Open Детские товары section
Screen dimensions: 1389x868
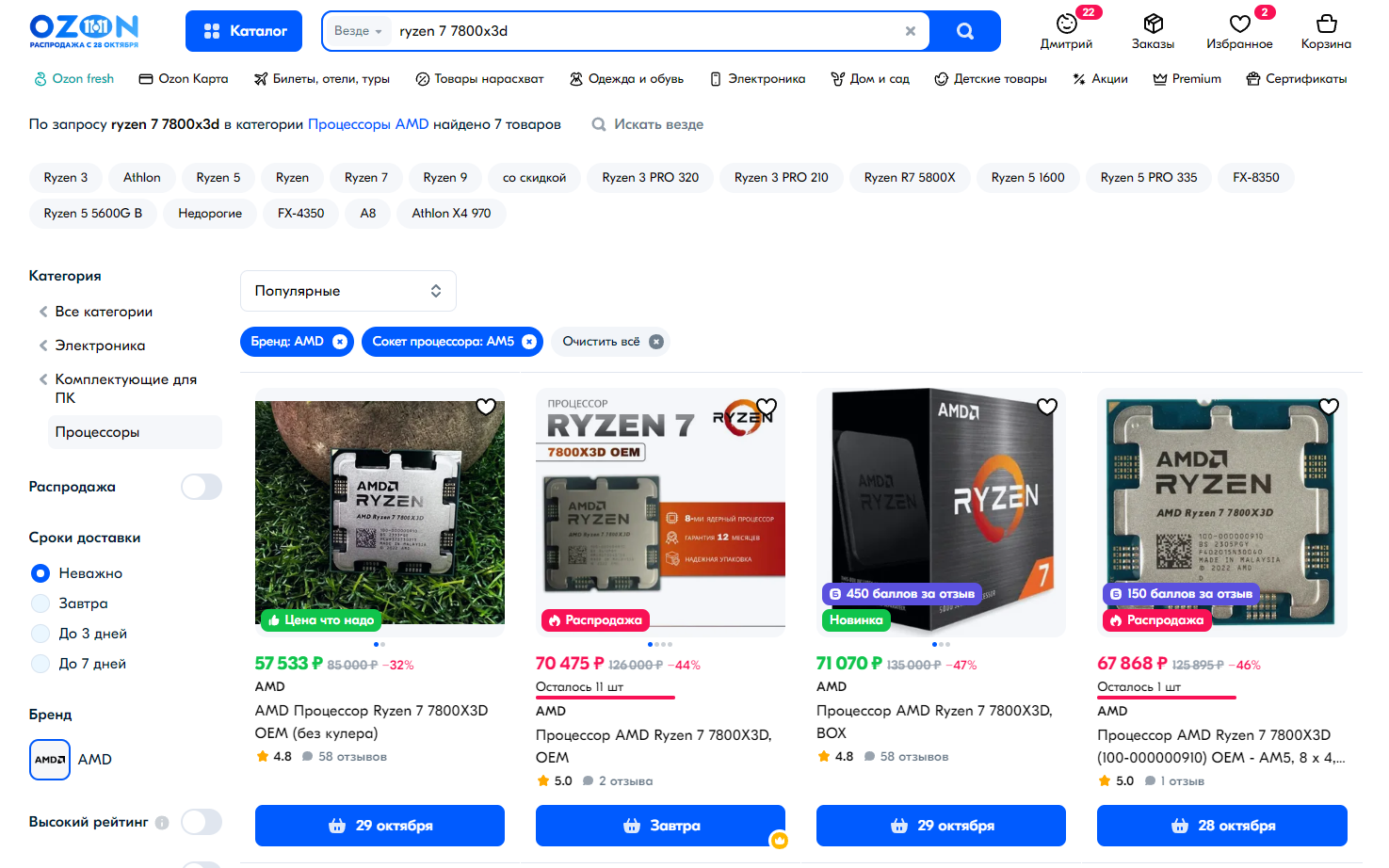click(991, 79)
